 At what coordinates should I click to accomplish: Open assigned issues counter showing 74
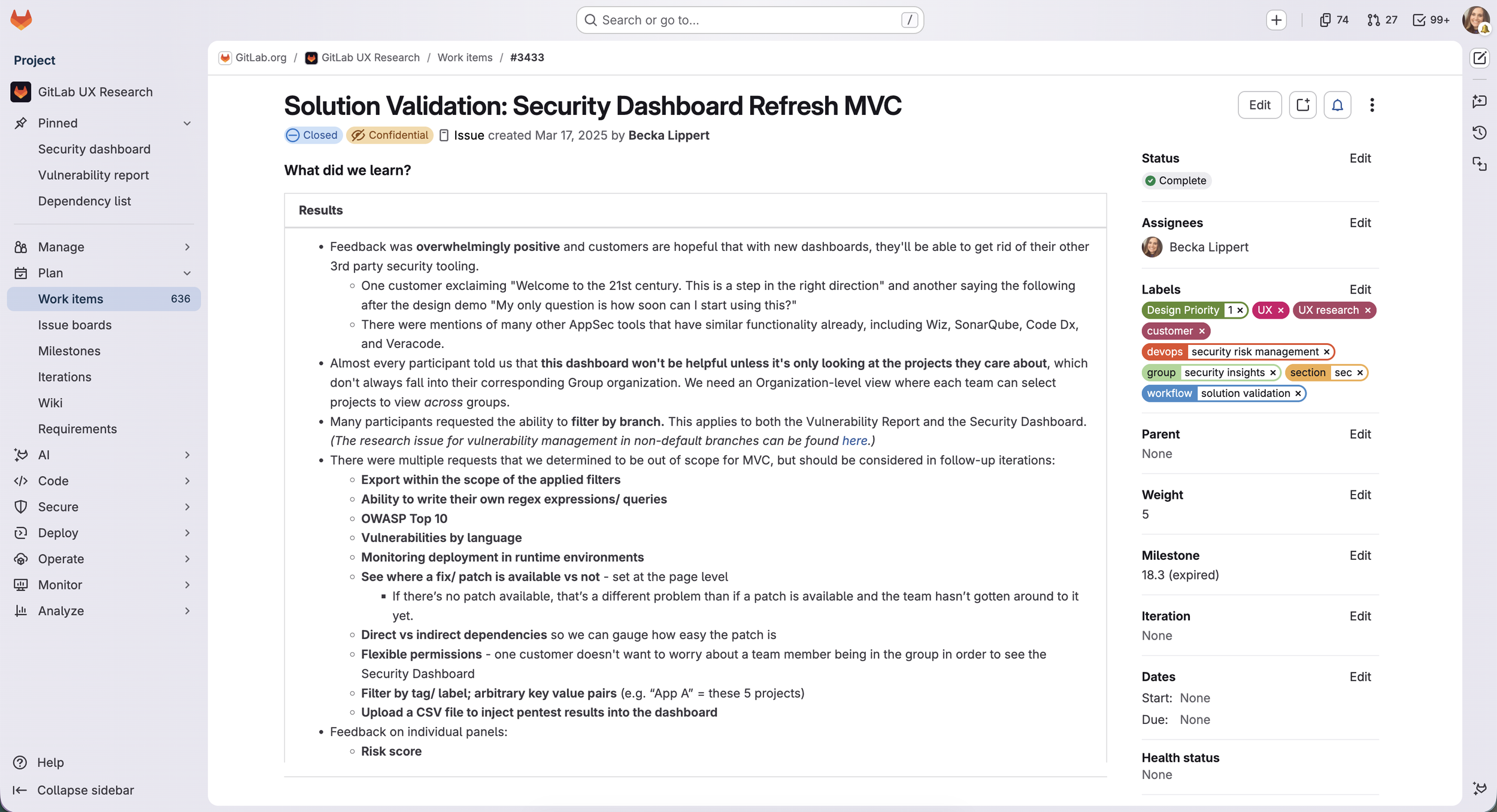pyautogui.click(x=1334, y=20)
